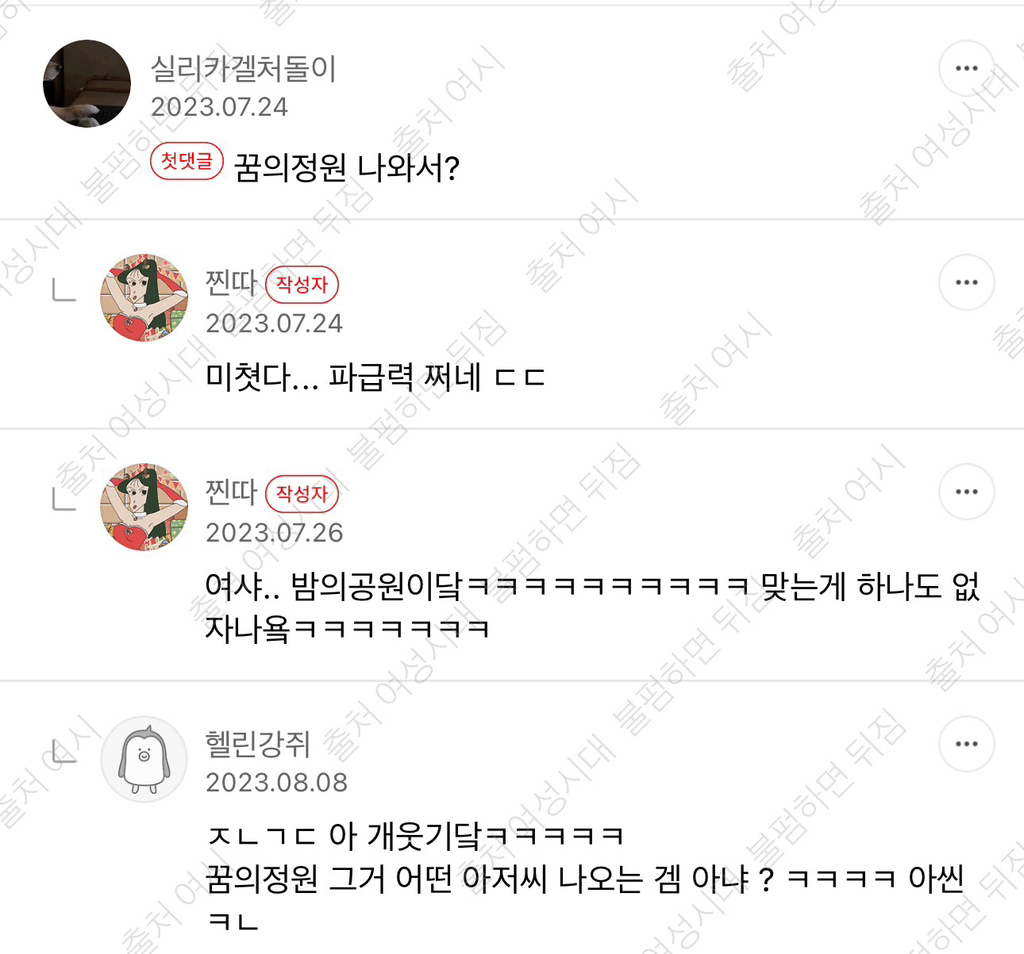
Task: Select the reply arrow icon beside 헬린강쥐's comment
Action: [x=64, y=752]
